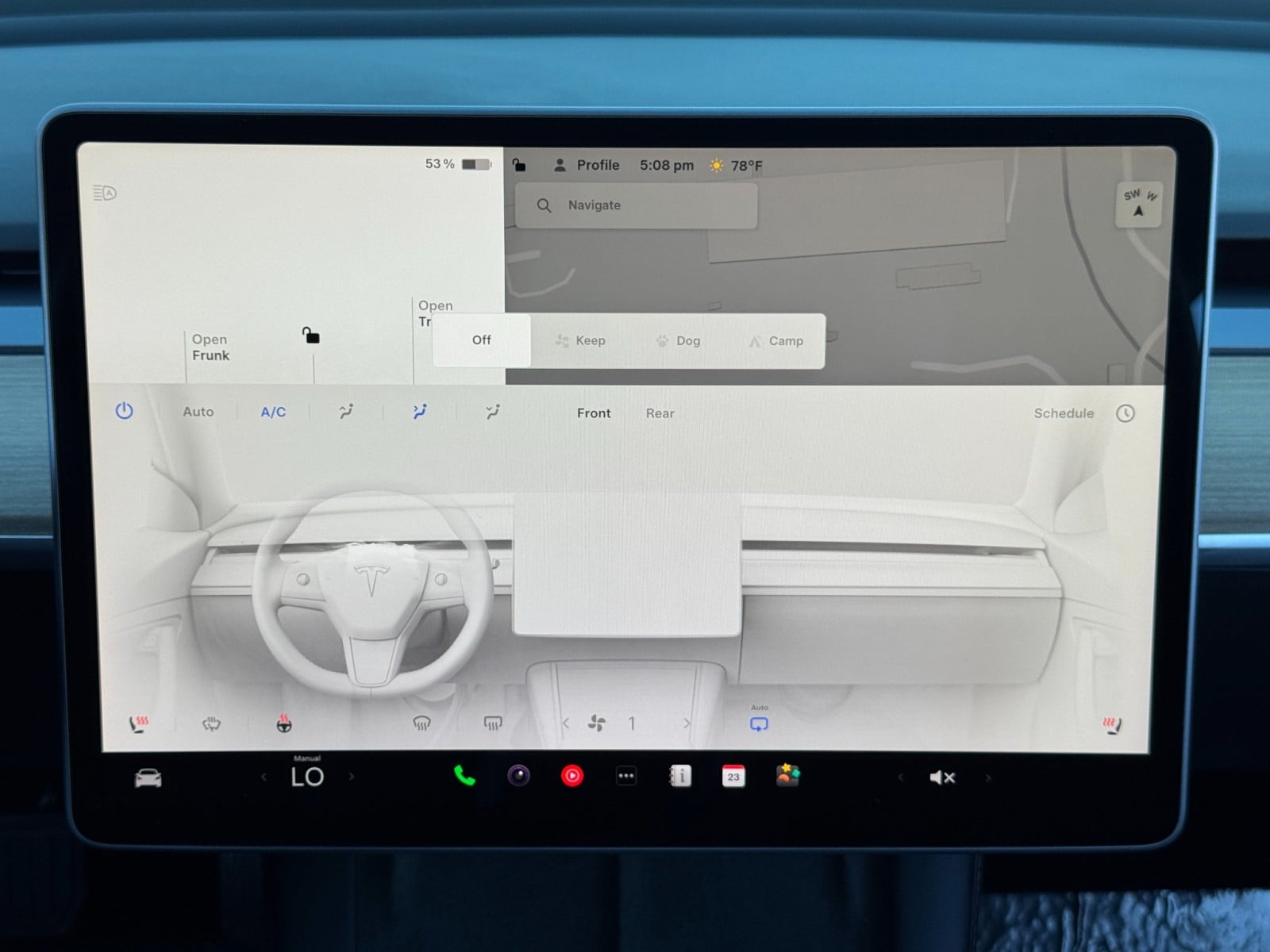The image size is (1270, 952).
Task: Toggle Auto climate mode
Action: pos(198,412)
